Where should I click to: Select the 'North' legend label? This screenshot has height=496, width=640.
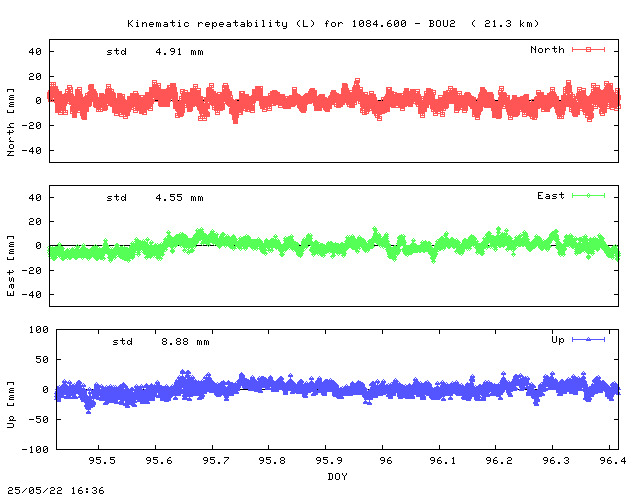(x=547, y=50)
